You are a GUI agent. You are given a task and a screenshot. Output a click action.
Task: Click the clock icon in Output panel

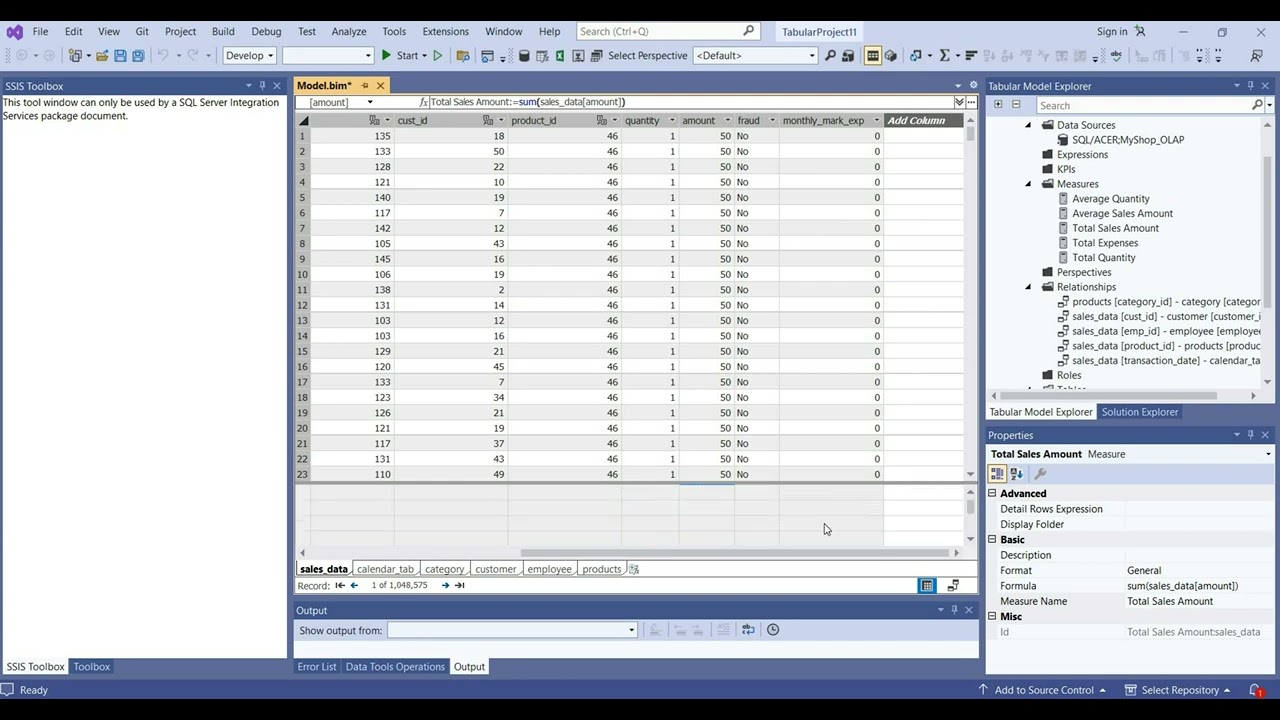click(773, 630)
